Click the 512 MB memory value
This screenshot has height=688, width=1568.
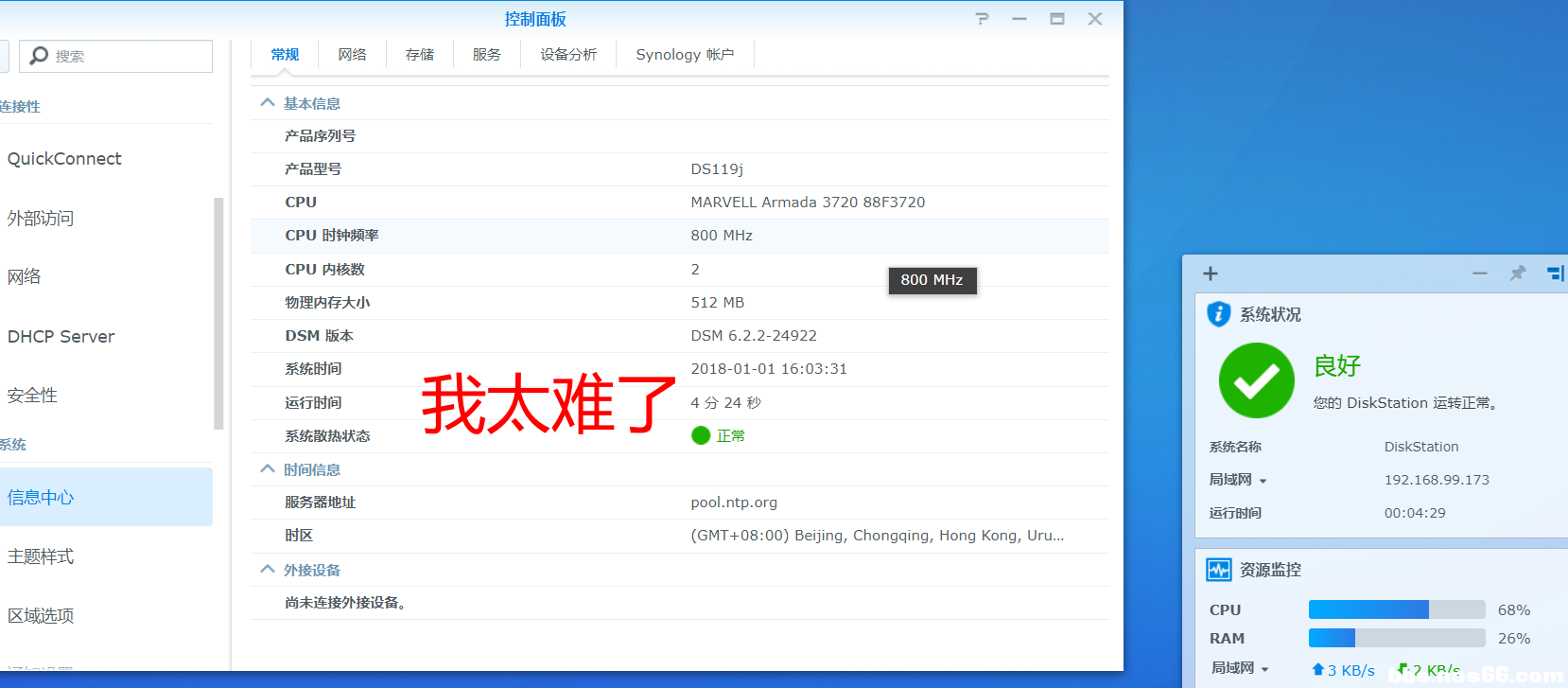point(718,303)
